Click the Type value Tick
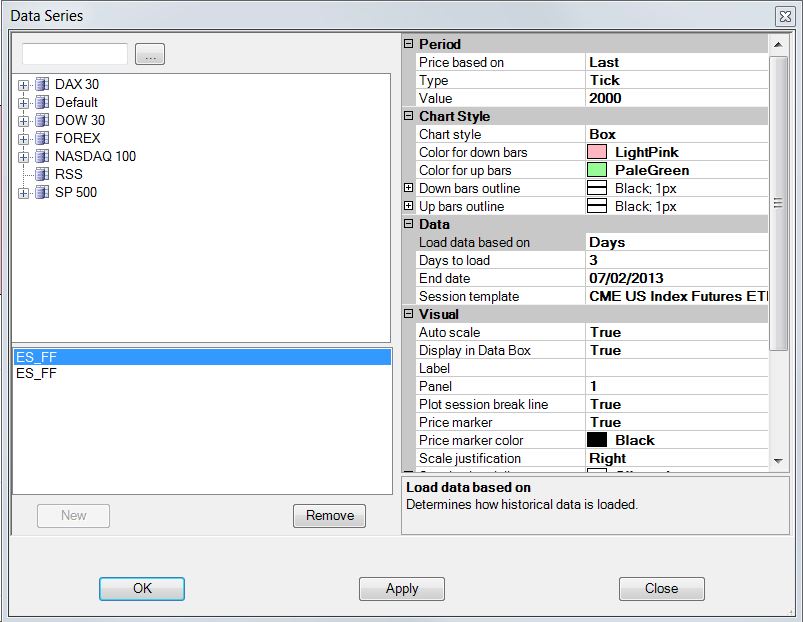The width and height of the screenshot is (803, 622). 677,80
